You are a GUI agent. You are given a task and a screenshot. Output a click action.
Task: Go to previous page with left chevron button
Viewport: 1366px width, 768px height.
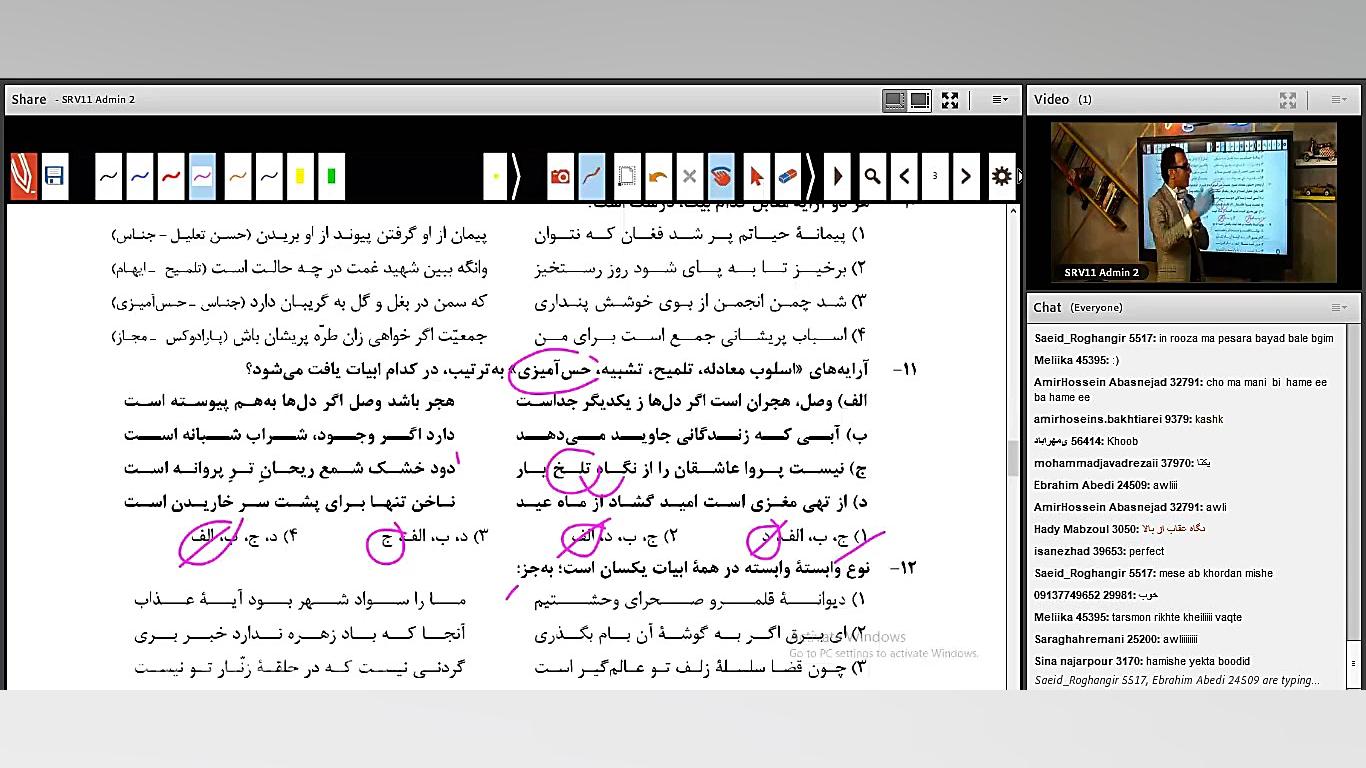click(905, 176)
